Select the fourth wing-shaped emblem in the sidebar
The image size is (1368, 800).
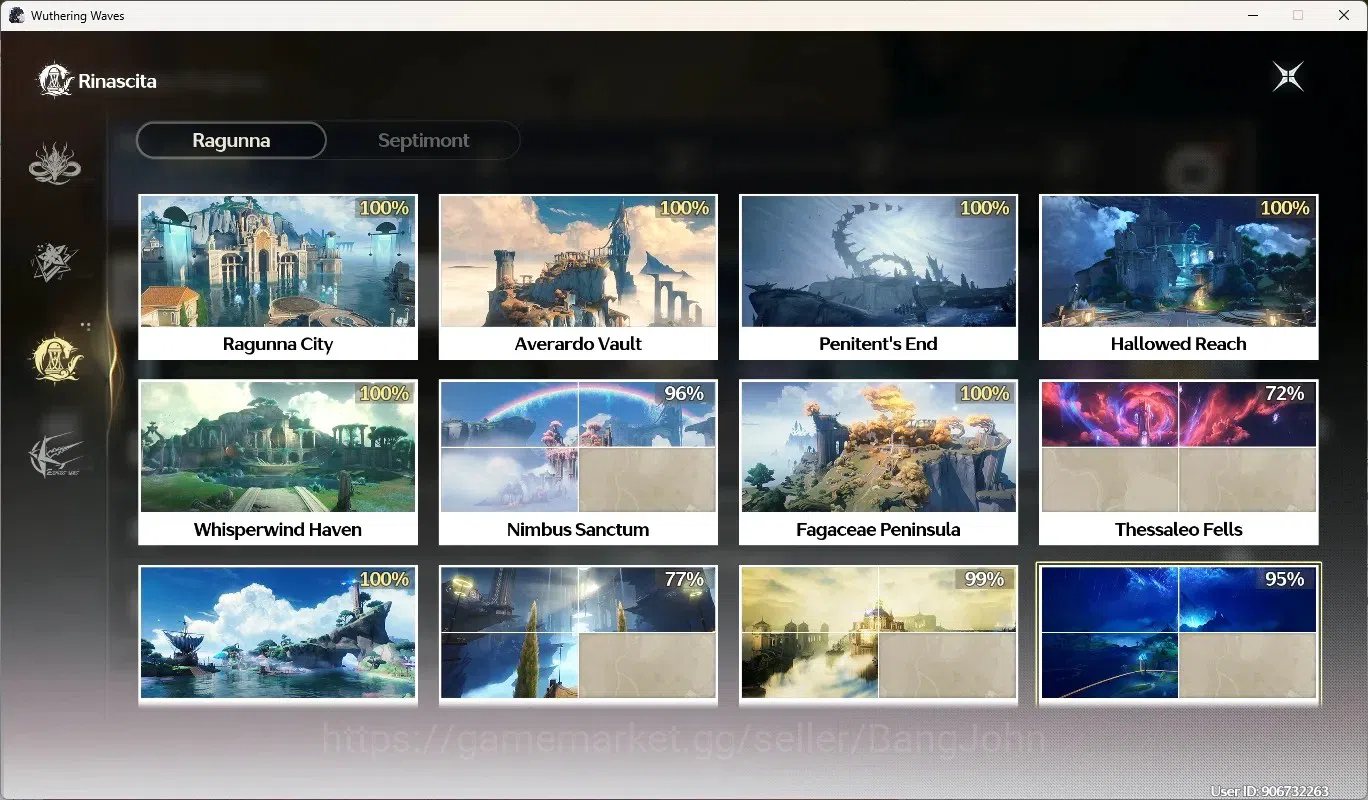pos(55,457)
